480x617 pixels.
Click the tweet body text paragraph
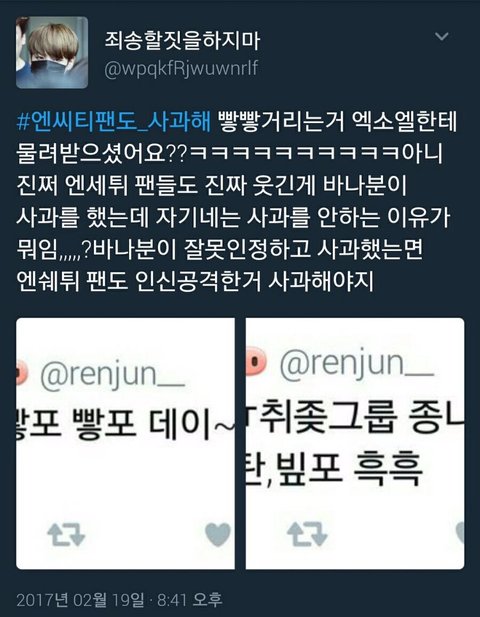click(x=236, y=201)
